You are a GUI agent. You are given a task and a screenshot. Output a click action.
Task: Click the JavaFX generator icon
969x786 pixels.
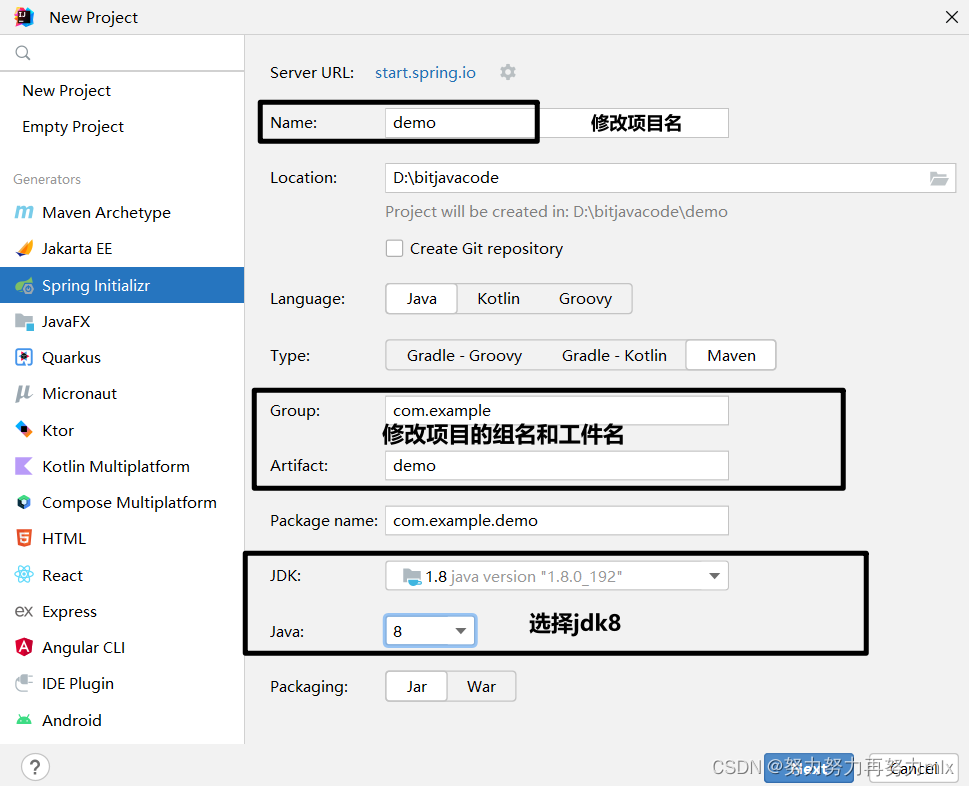point(24,321)
